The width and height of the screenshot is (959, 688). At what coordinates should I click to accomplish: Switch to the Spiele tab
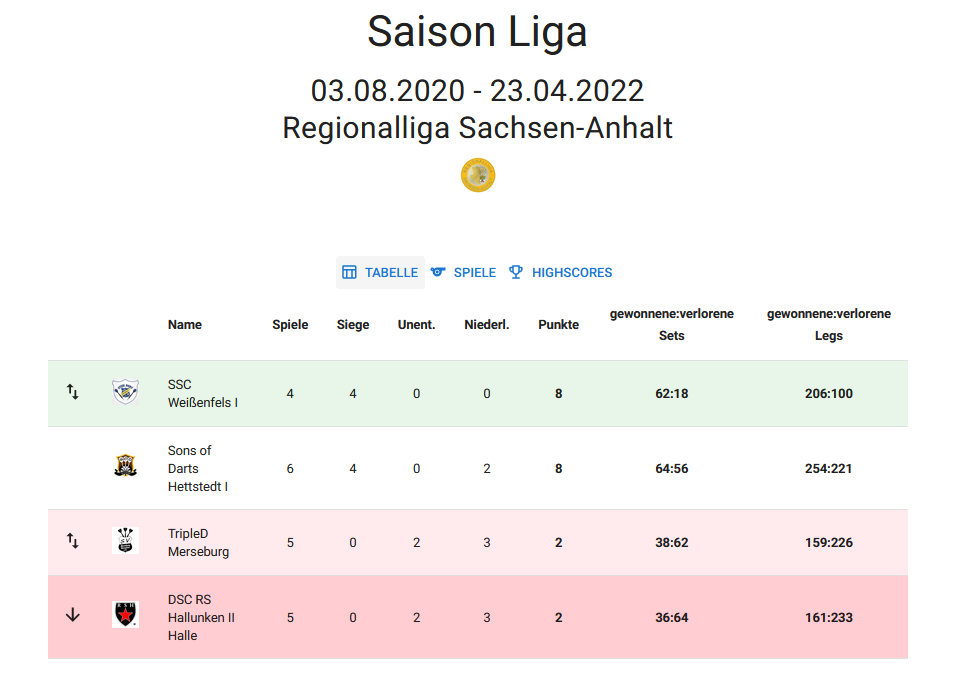(463, 272)
